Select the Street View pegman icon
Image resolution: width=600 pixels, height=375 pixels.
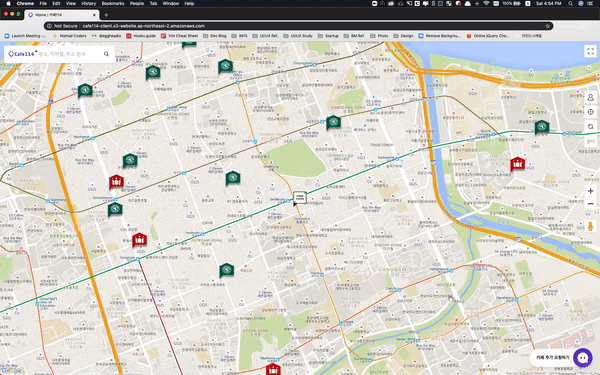pos(590,226)
